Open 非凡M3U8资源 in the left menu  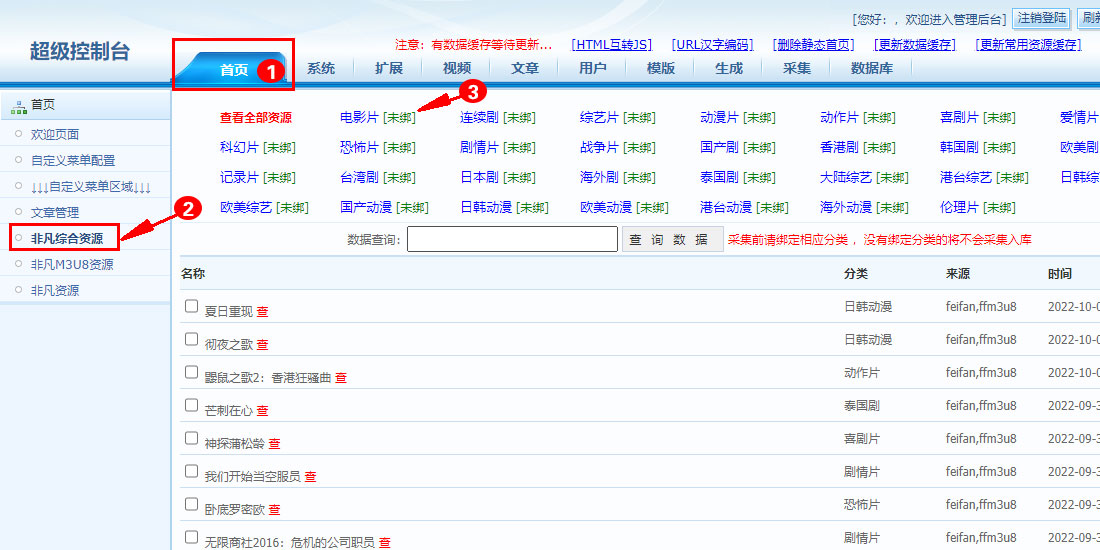(x=72, y=264)
